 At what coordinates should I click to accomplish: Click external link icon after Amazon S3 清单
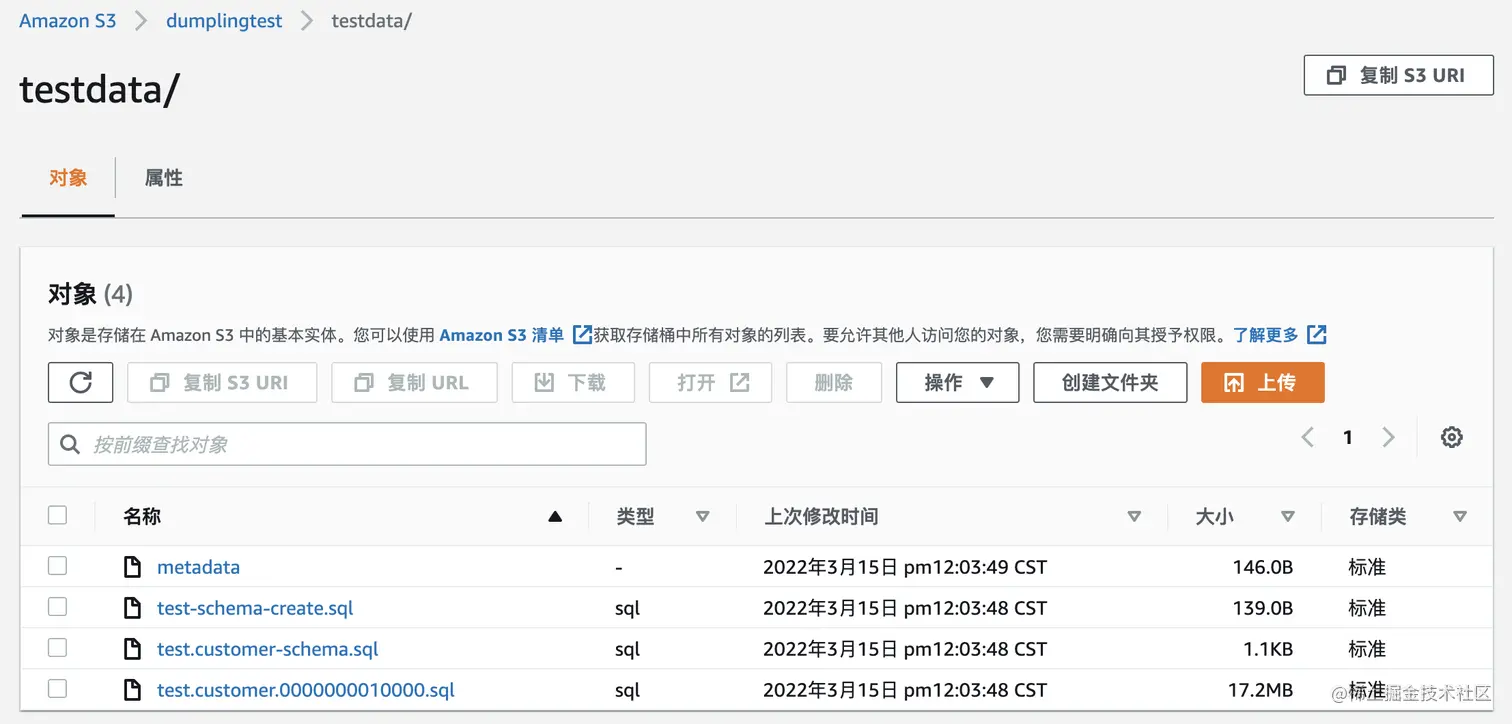582,335
